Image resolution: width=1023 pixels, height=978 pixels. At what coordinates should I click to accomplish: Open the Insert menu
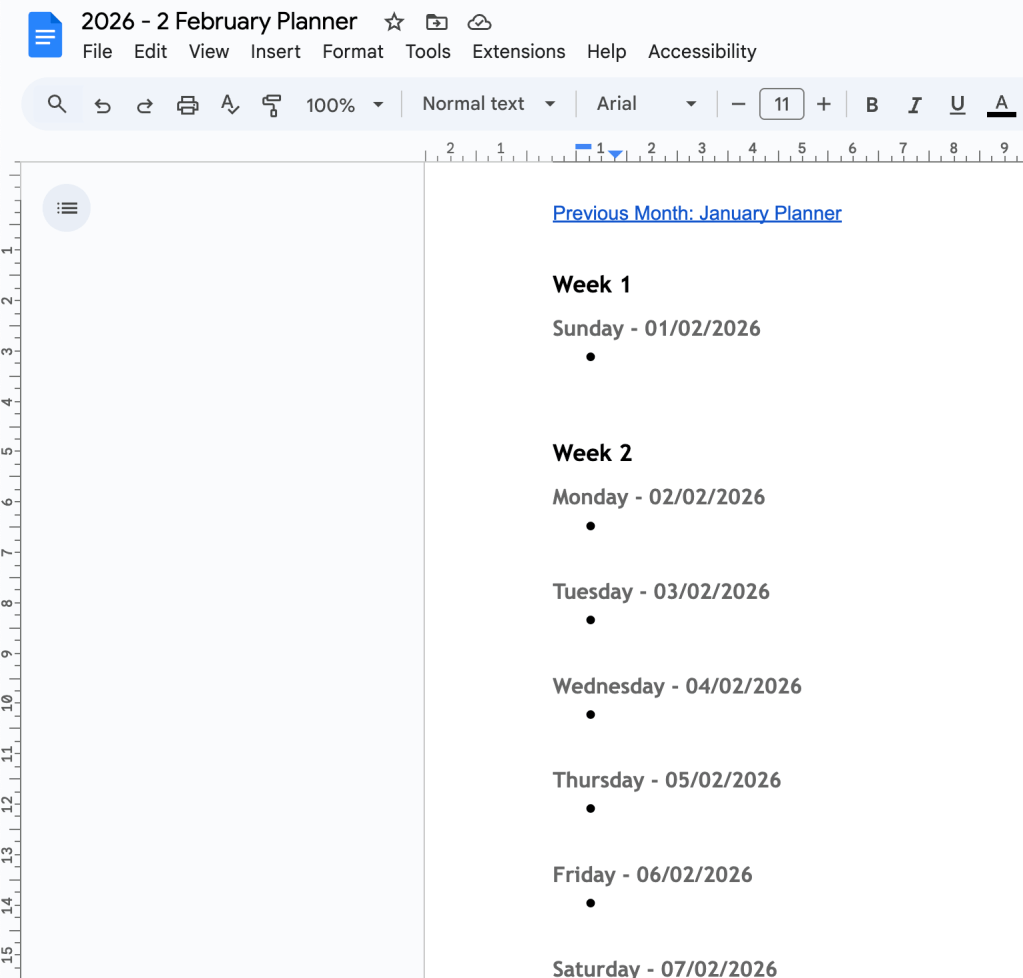275,52
